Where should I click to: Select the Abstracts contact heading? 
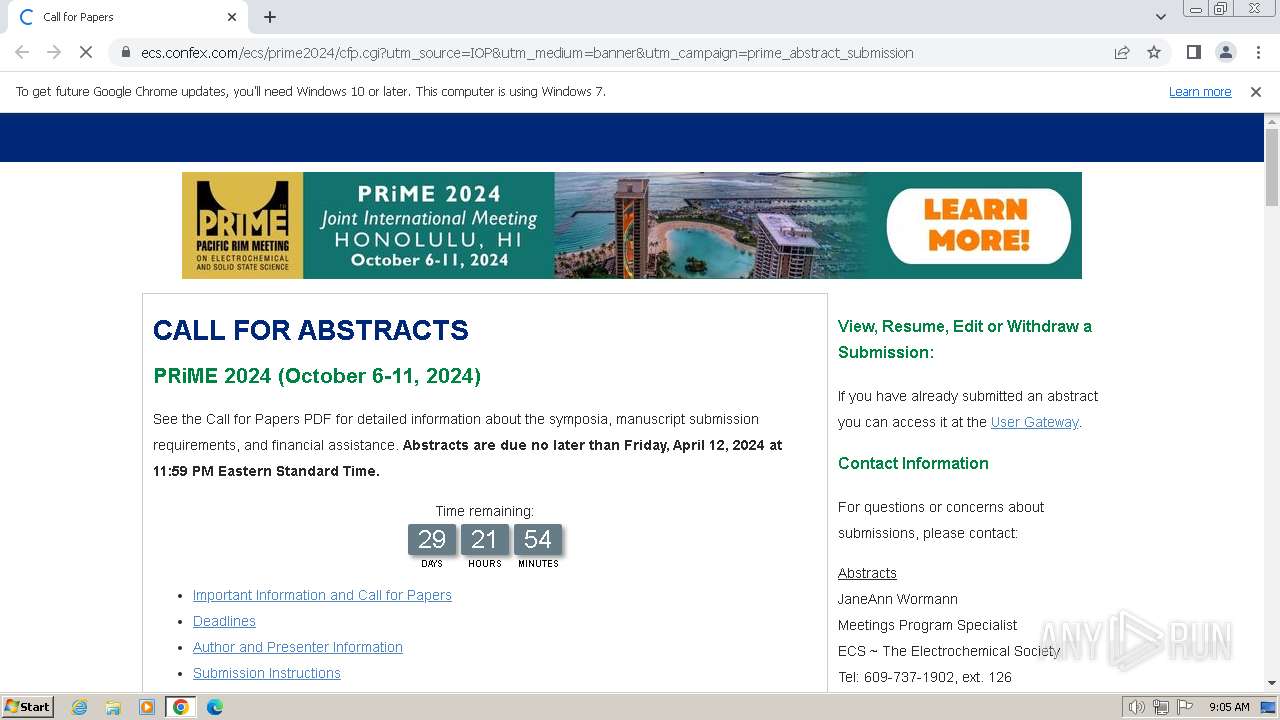[x=867, y=573]
